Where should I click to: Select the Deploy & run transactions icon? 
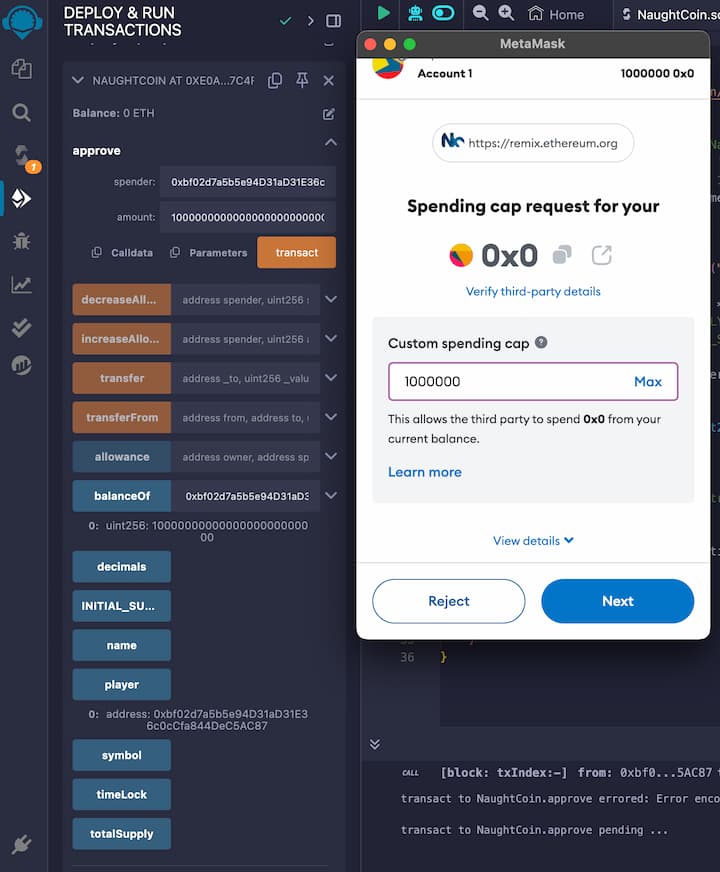22,199
